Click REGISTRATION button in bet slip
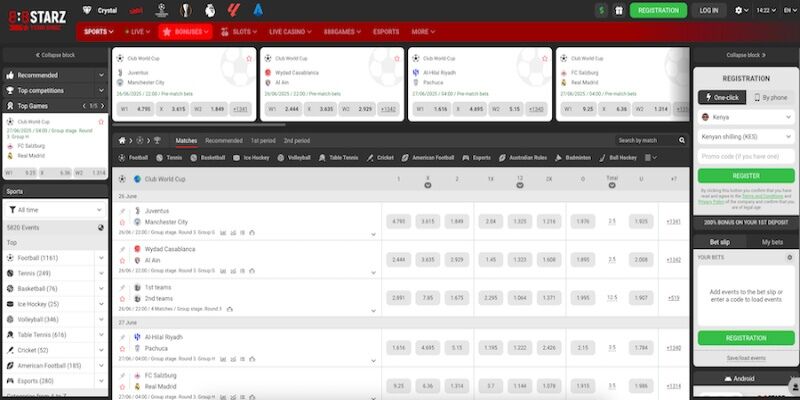 [746, 338]
